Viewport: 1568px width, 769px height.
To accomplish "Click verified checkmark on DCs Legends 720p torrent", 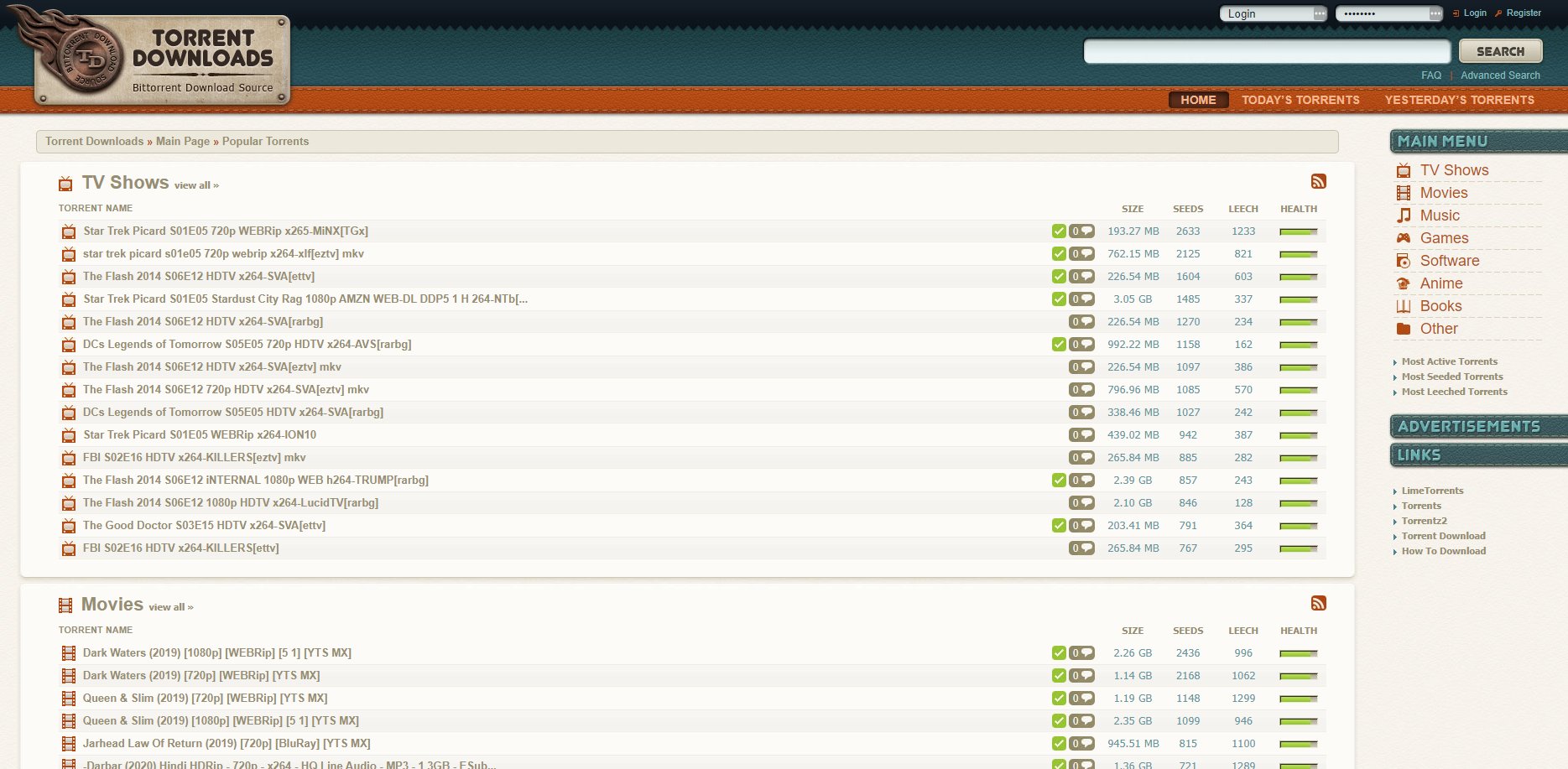I will point(1059,345).
